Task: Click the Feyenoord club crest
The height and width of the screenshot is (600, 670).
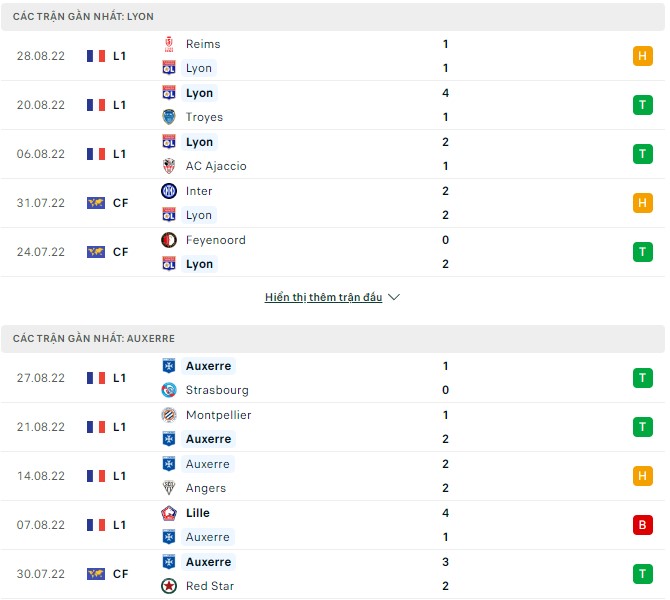Action: 168,240
